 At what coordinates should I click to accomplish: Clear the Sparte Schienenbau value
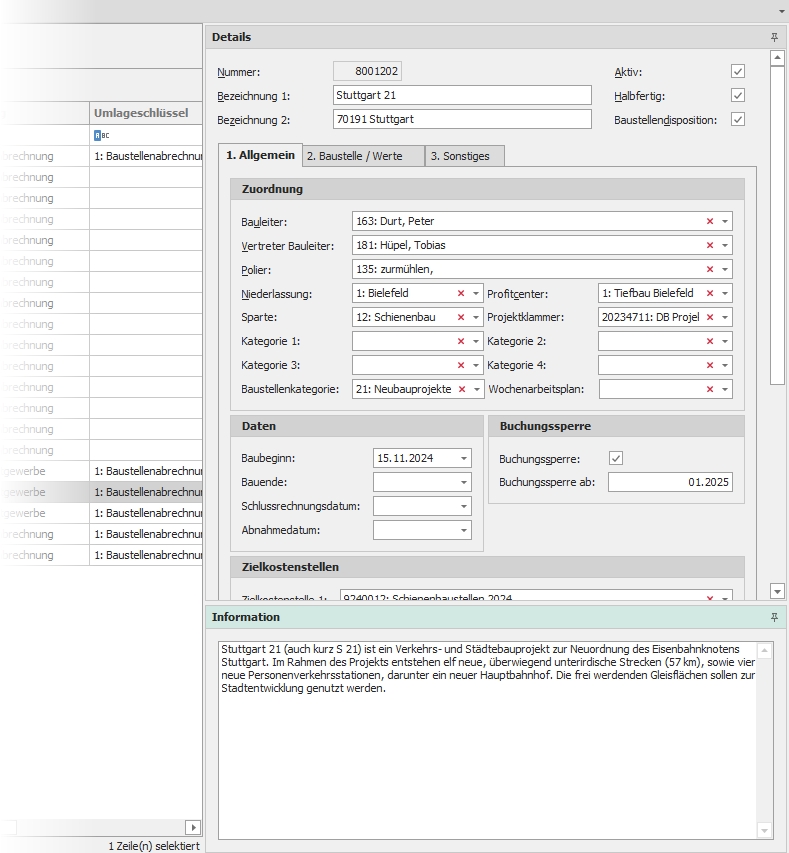[461, 317]
